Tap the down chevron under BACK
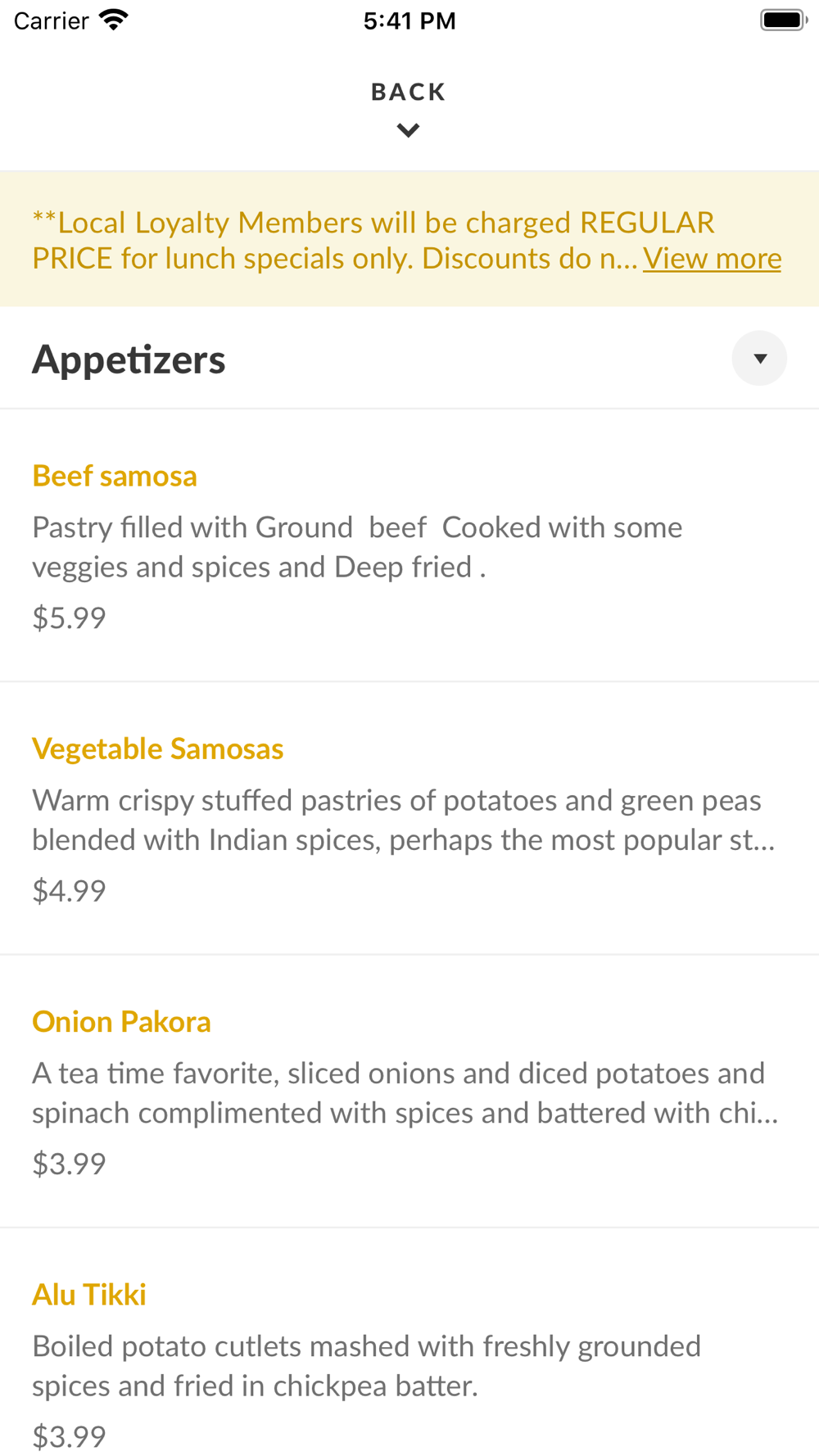 coord(408,130)
